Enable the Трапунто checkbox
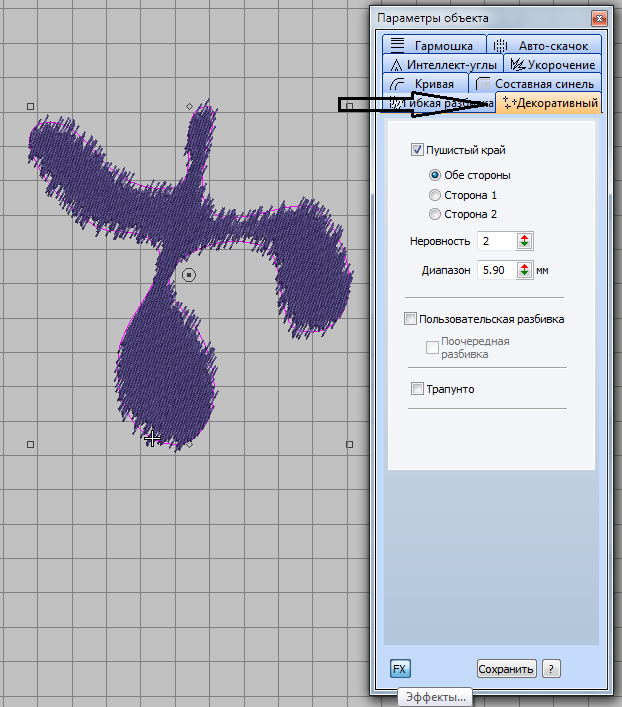The height and width of the screenshot is (707, 622). pos(417,389)
